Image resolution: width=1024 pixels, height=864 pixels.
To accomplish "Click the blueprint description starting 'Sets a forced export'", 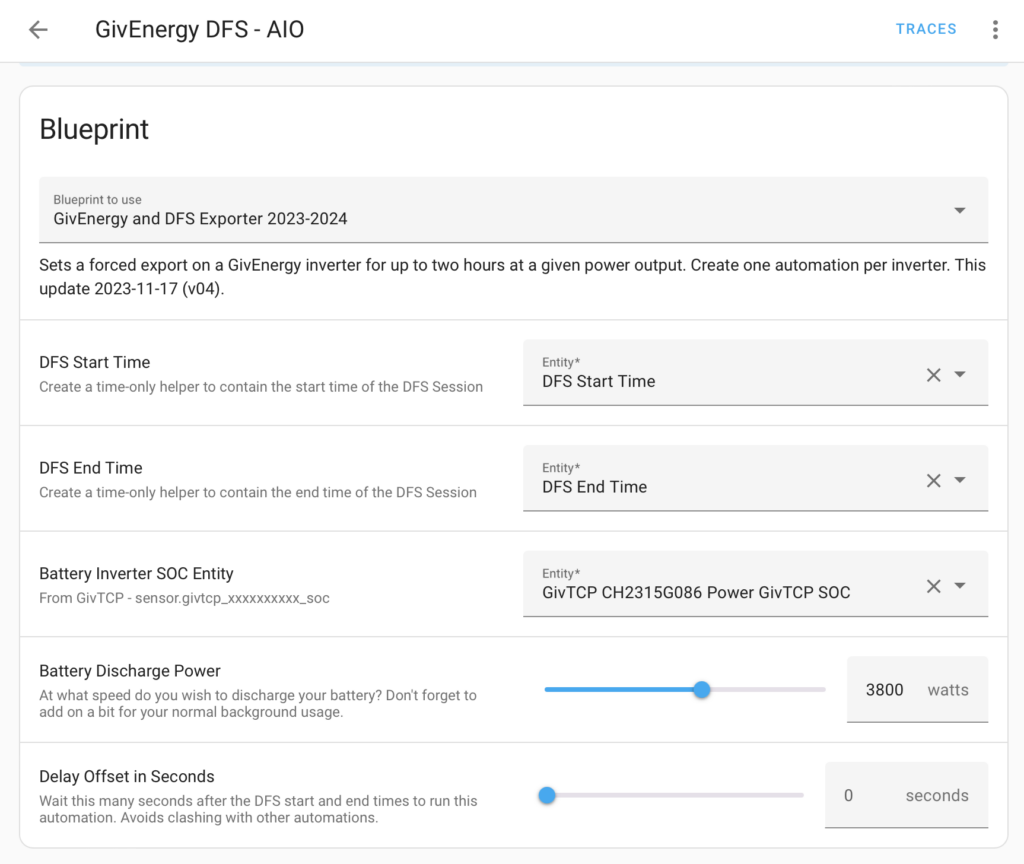I will (513, 277).
